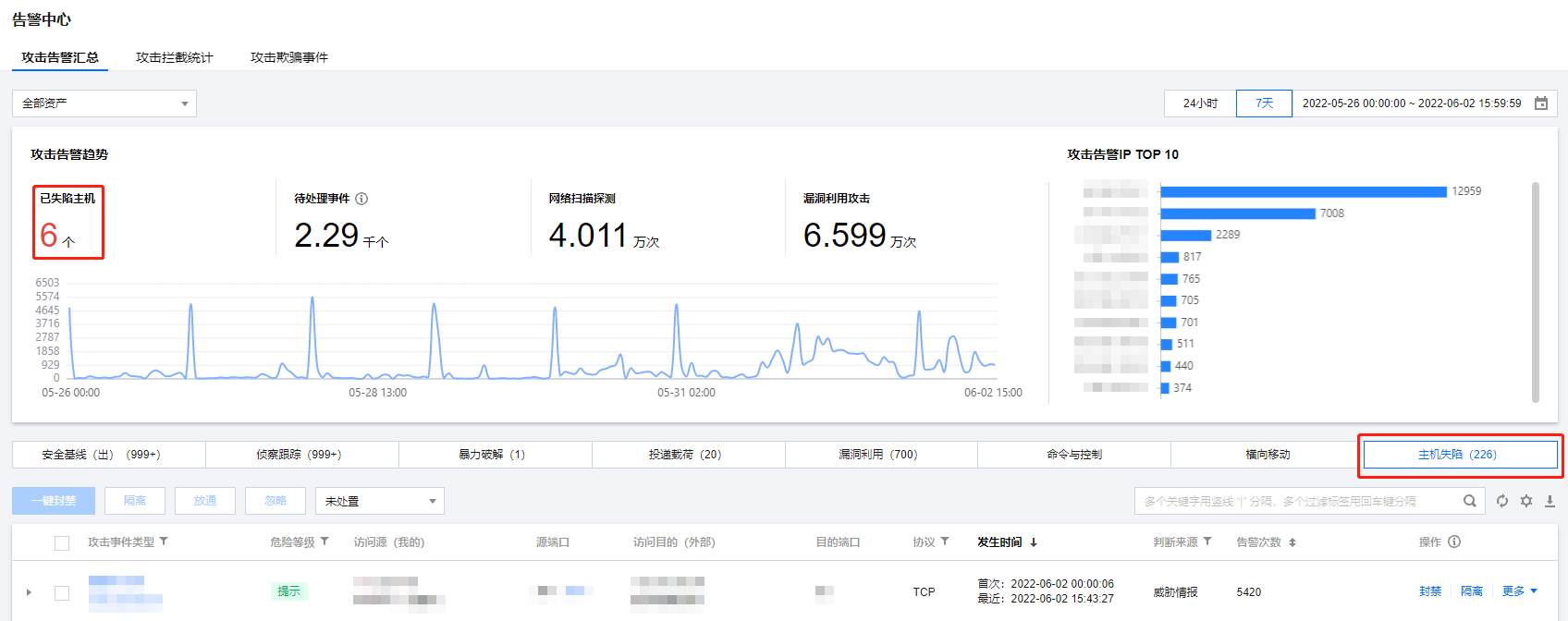Viewport: 1568px width, 621px height.
Task: Click the magnifier icon in the search field
Action: 1469,501
